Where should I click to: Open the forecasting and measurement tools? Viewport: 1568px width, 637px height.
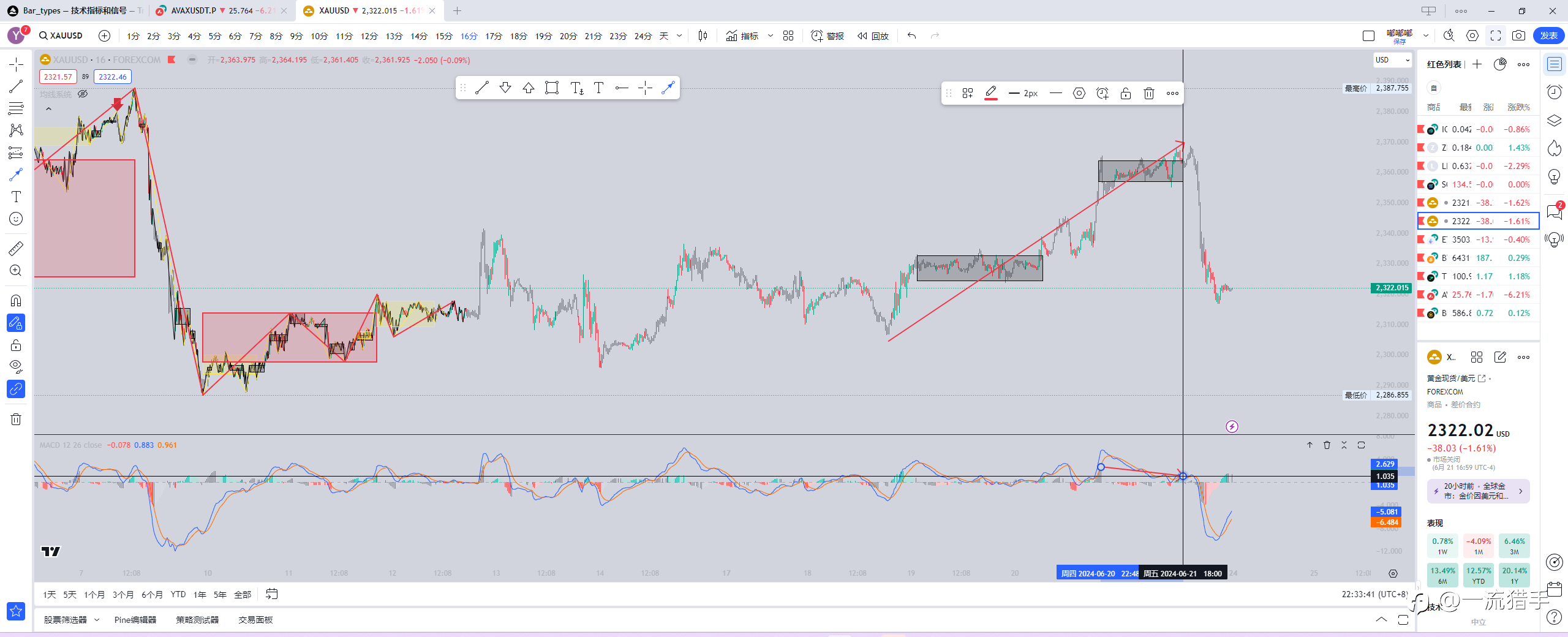16,153
